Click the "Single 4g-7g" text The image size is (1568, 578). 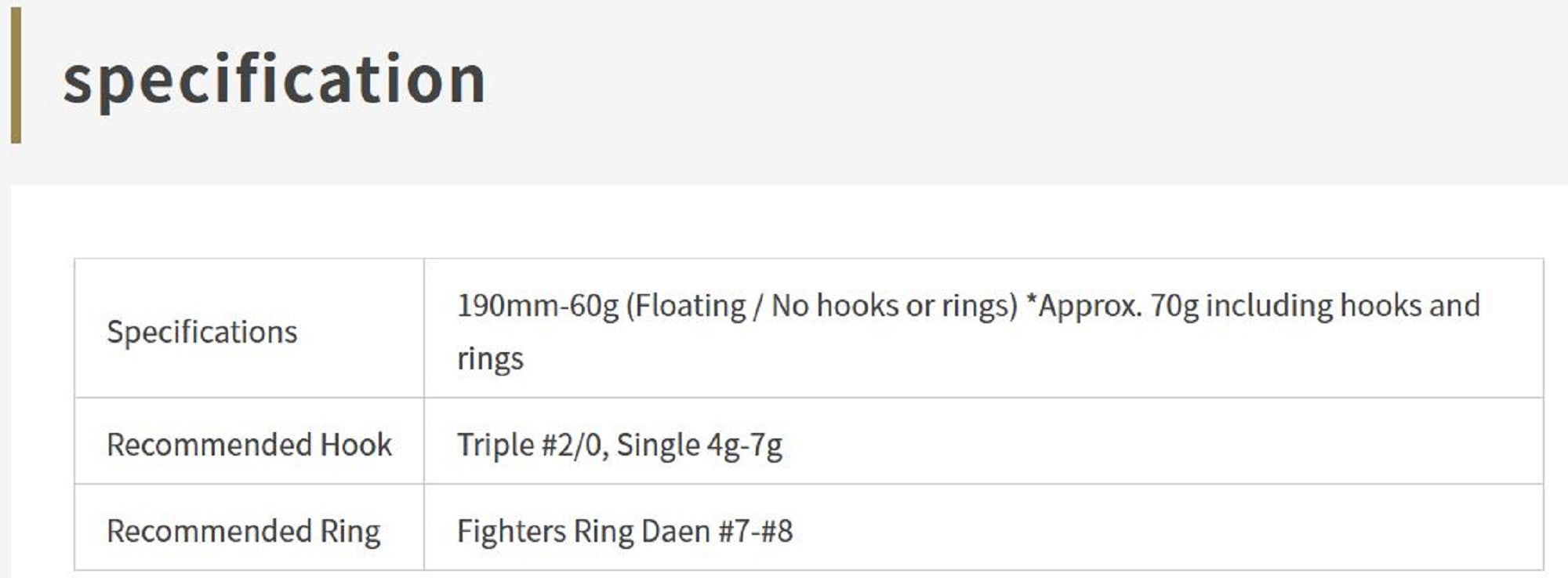tap(699, 445)
